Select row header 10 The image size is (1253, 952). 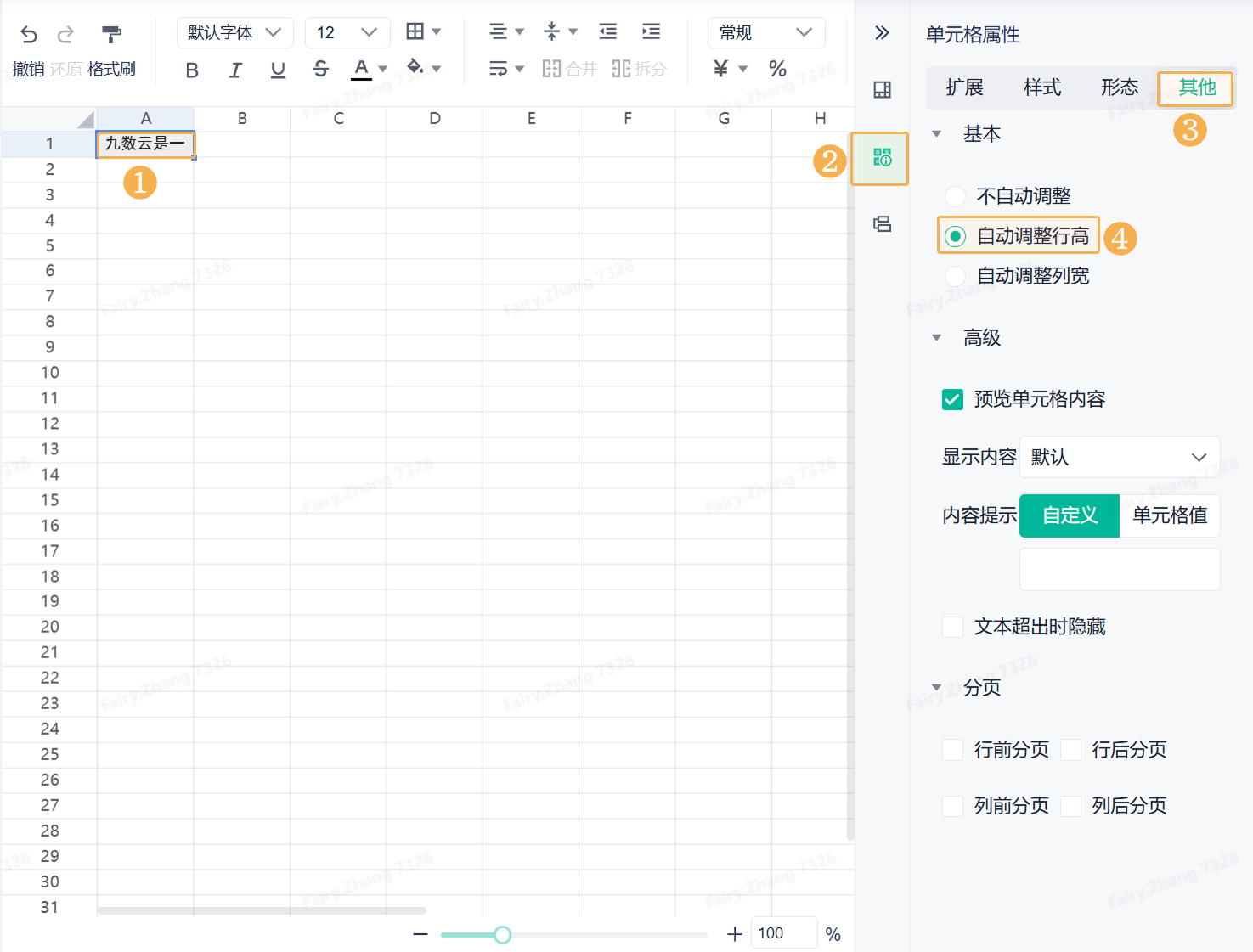[49, 373]
